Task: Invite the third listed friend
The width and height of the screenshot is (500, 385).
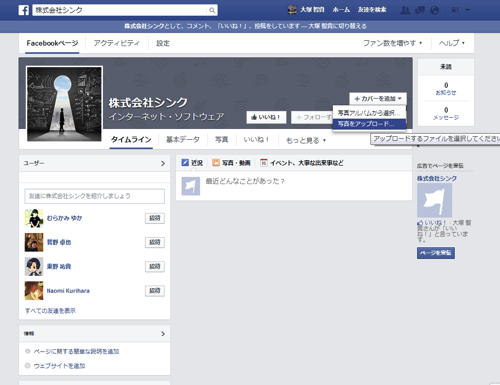Action: [155, 266]
